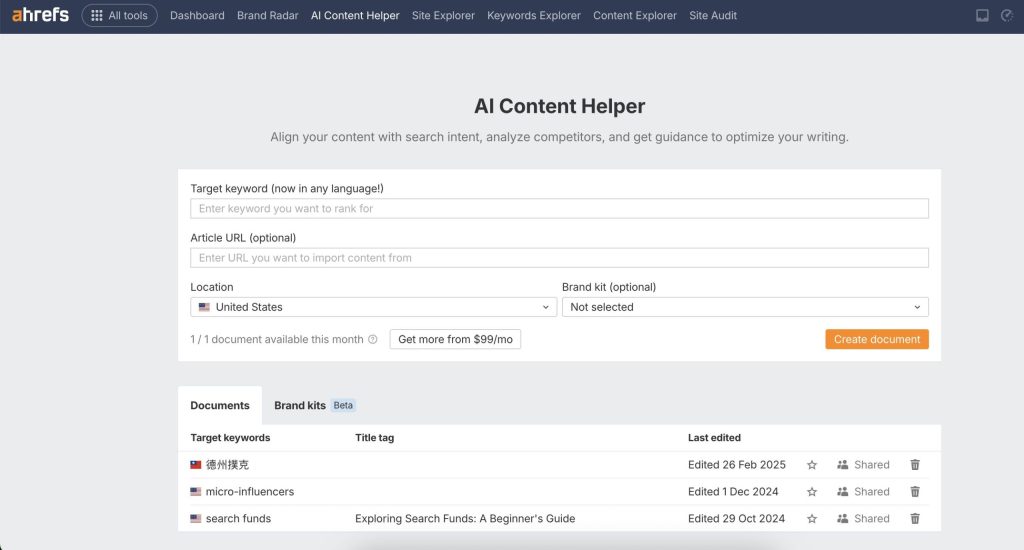The height and width of the screenshot is (550, 1024).
Task: Click the Taiwan flag icon beside 德州撲克
Action: tap(196, 465)
